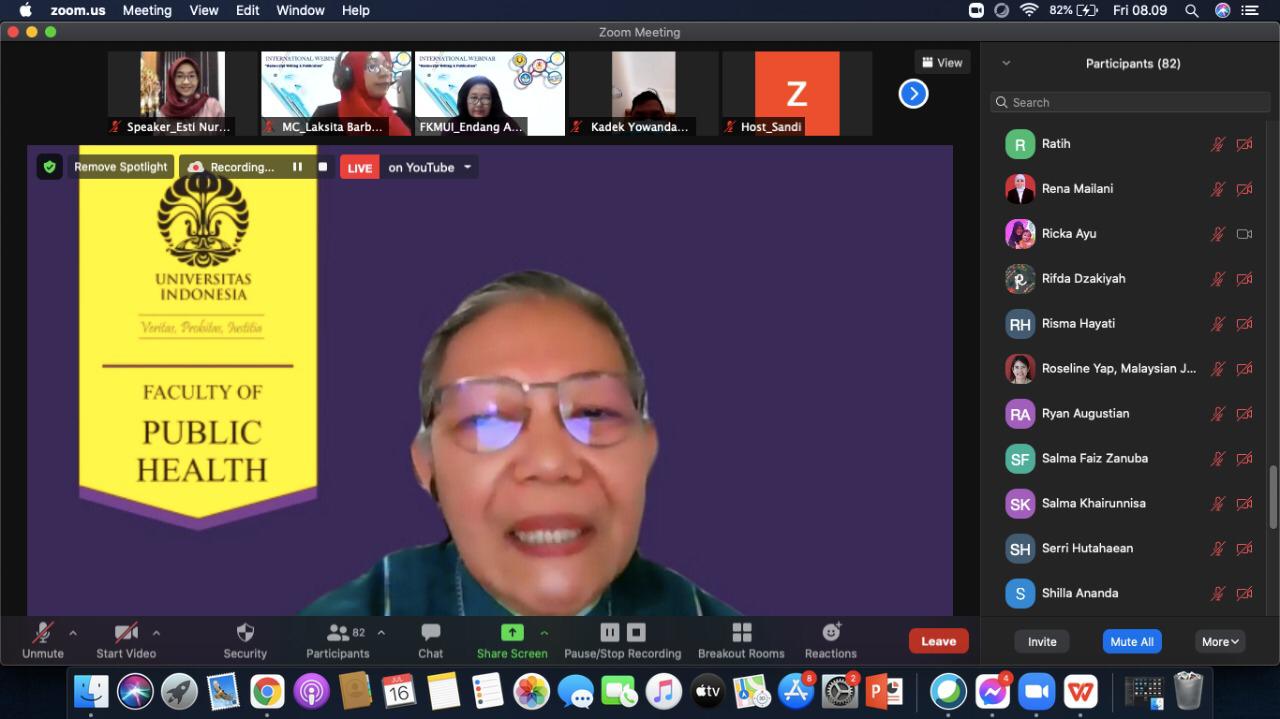Open the Meeting menu in the menu bar

(x=147, y=10)
